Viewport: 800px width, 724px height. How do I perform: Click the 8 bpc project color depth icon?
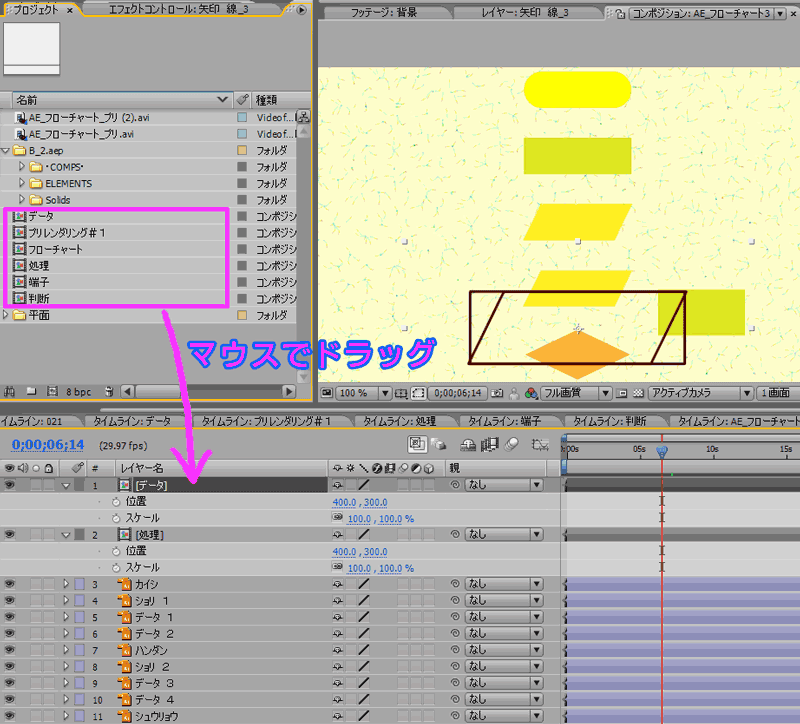pos(78,390)
